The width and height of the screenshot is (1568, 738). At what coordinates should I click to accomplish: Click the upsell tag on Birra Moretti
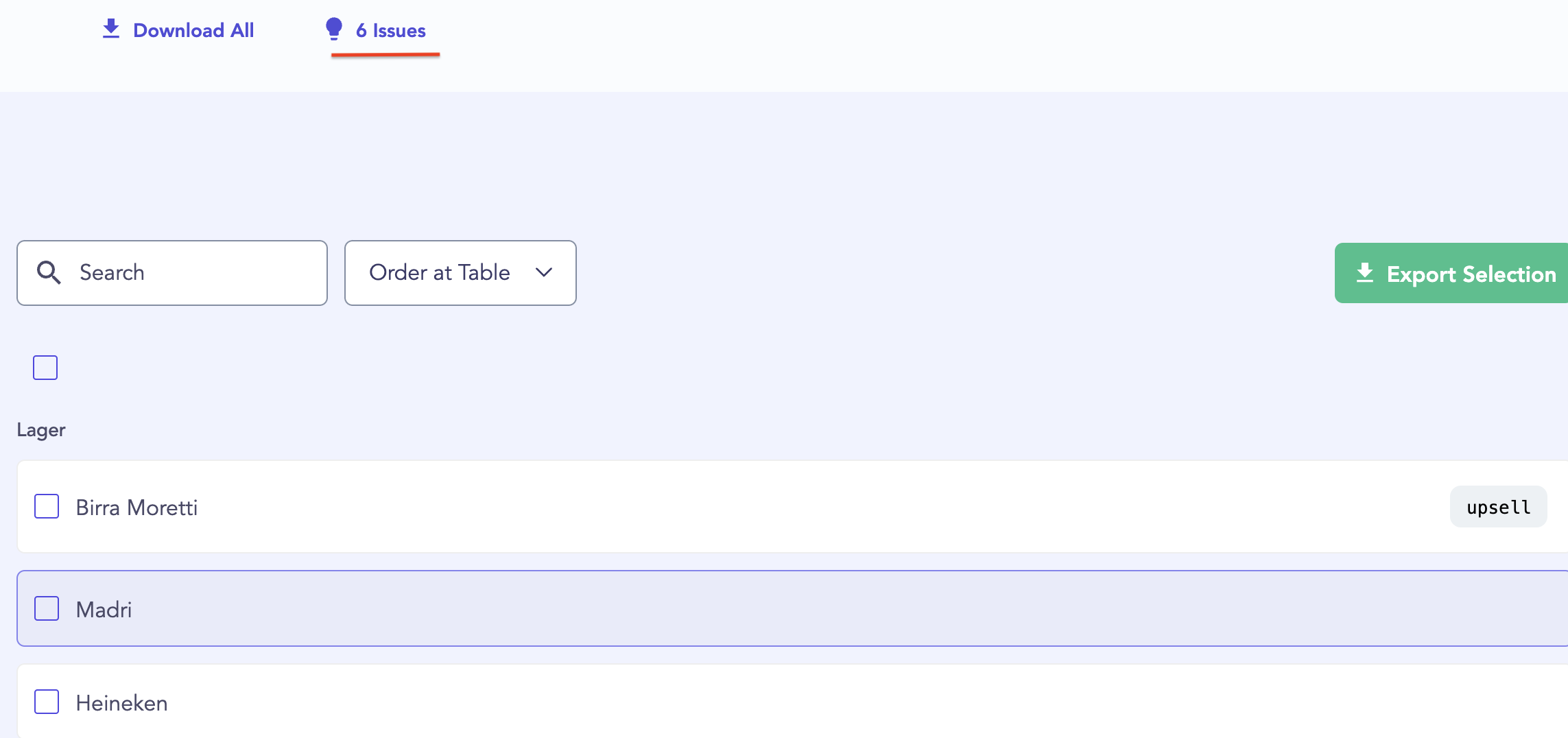pos(1498,507)
